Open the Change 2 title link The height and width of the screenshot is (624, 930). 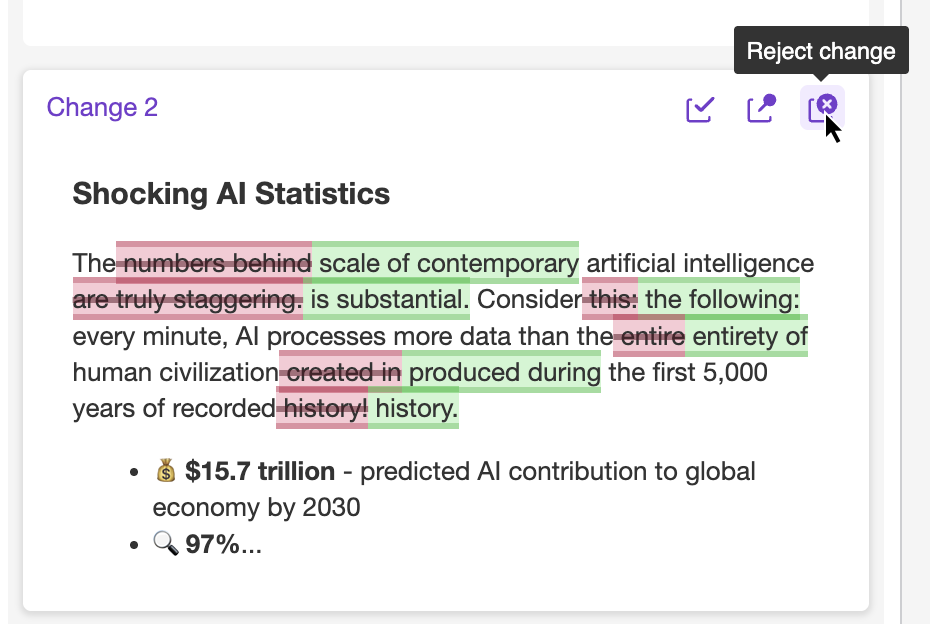tap(102, 107)
